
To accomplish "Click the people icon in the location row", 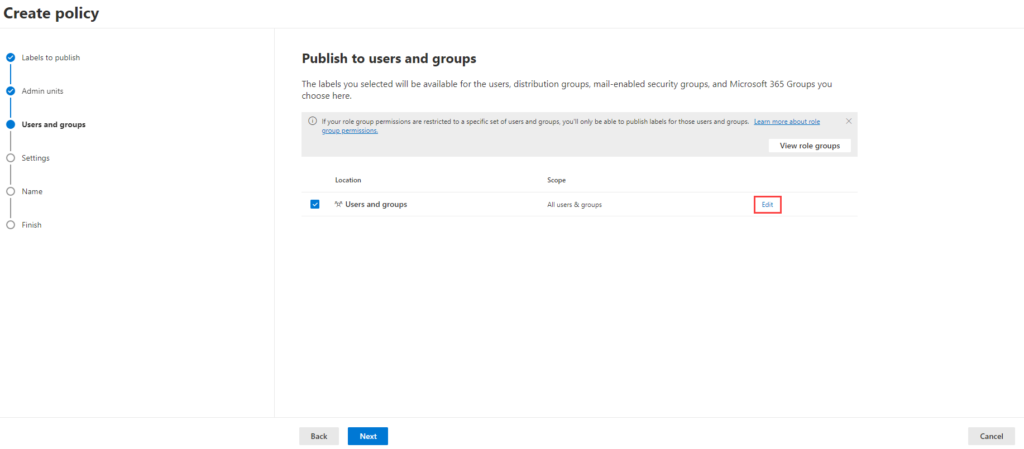I will click(338, 204).
